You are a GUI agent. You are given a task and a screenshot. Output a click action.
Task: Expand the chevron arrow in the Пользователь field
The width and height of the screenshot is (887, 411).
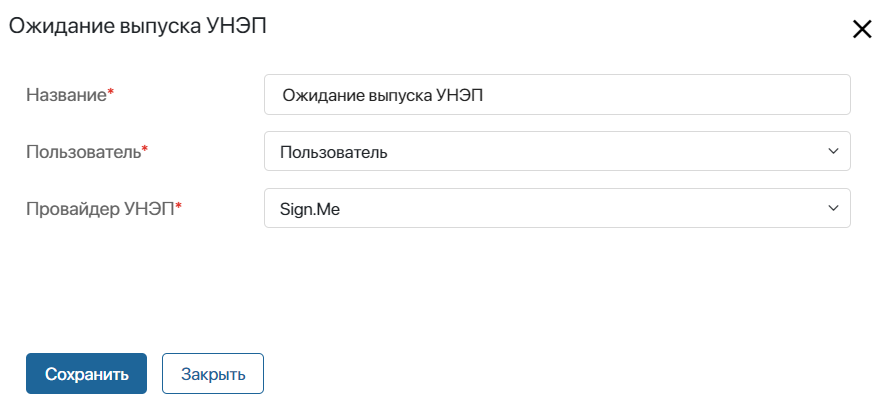coord(833,151)
